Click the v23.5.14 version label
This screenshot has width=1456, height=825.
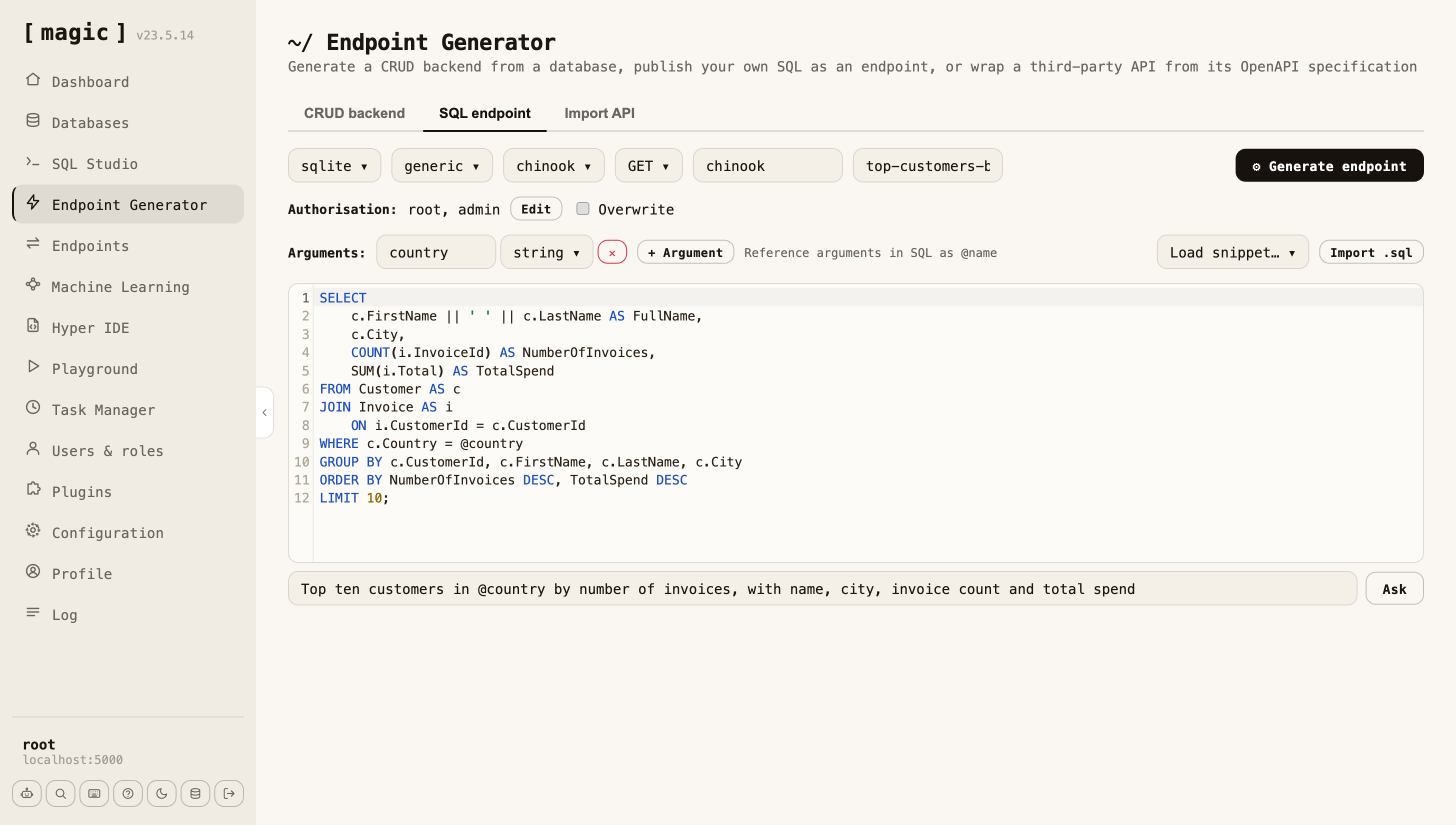pos(165,35)
